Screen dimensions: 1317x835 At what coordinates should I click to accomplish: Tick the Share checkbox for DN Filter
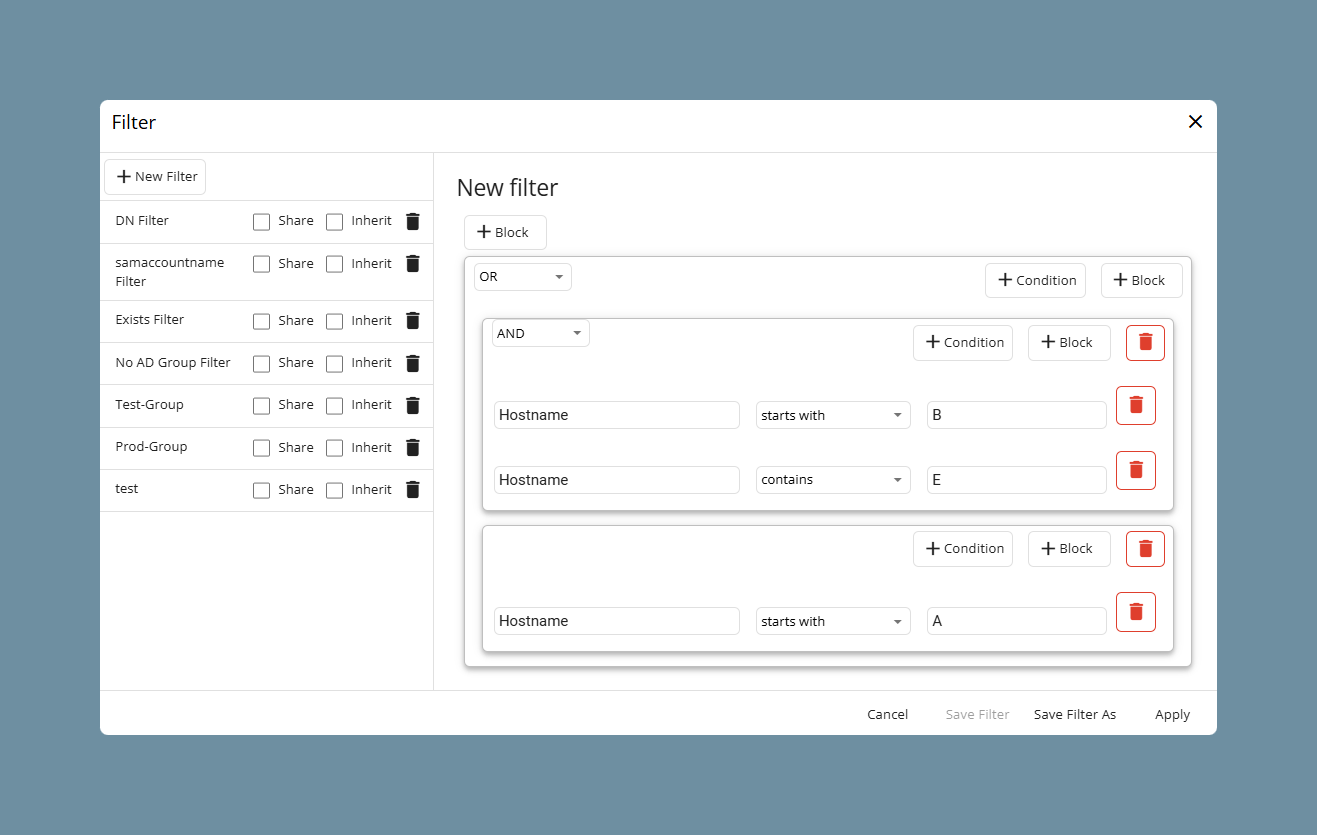click(x=261, y=221)
